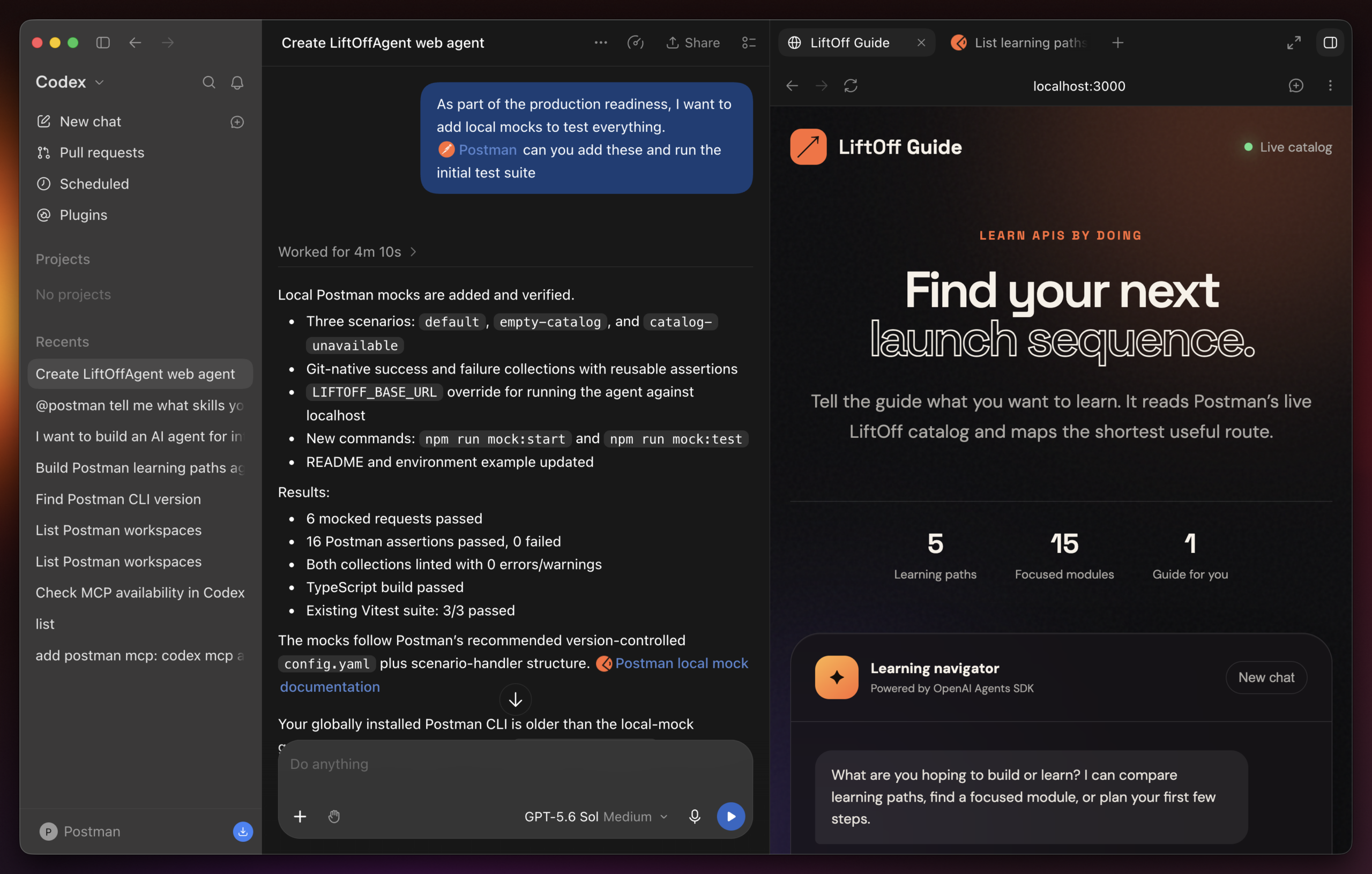Click the 'Live catalog' status indicator
The width and height of the screenshot is (1372, 874).
point(1288,147)
